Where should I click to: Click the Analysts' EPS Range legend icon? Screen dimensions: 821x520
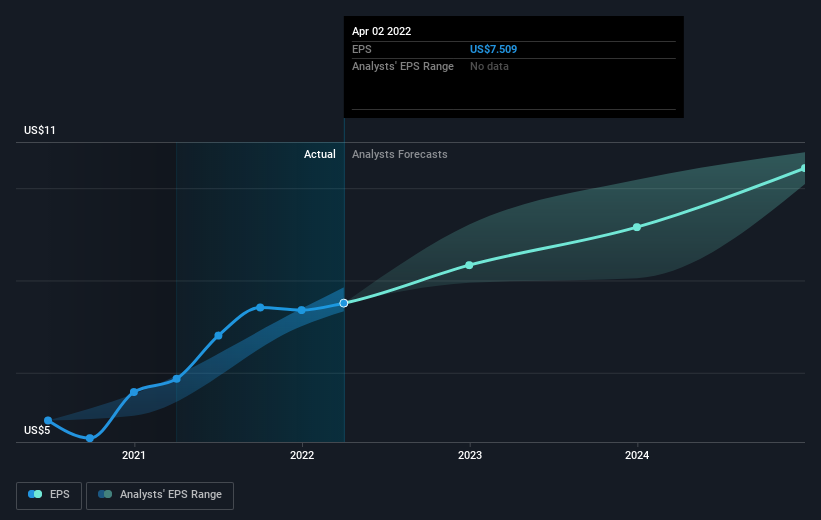point(105,494)
